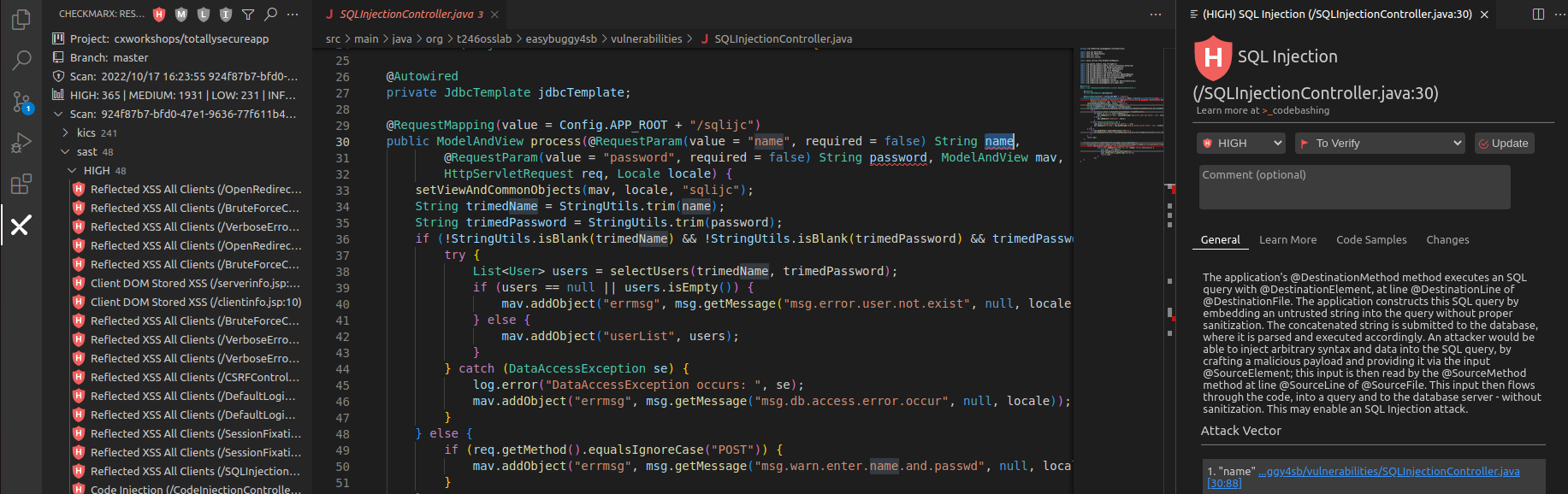Screen dimensions: 1568x494
Task: Click the java breadcrumb
Action: 402,38
